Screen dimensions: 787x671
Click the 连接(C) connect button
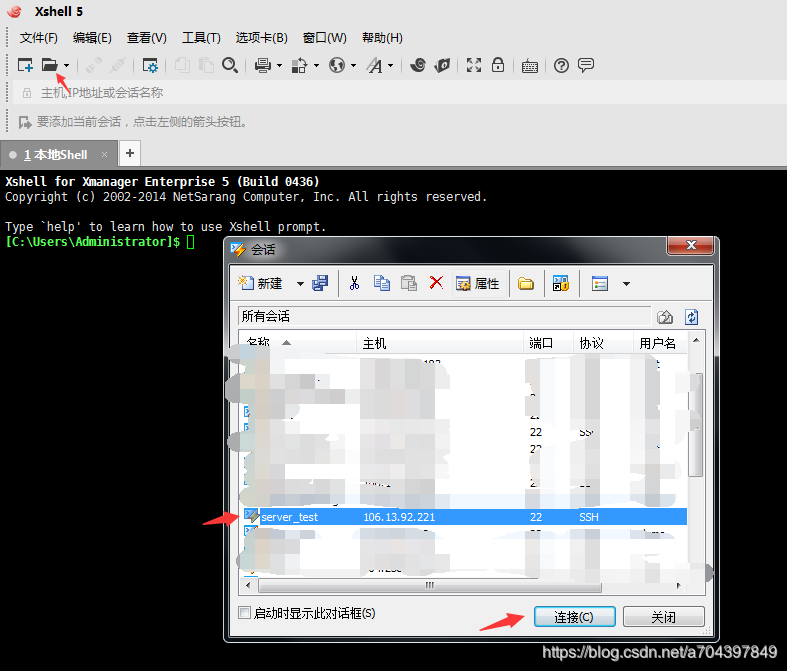[575, 617]
